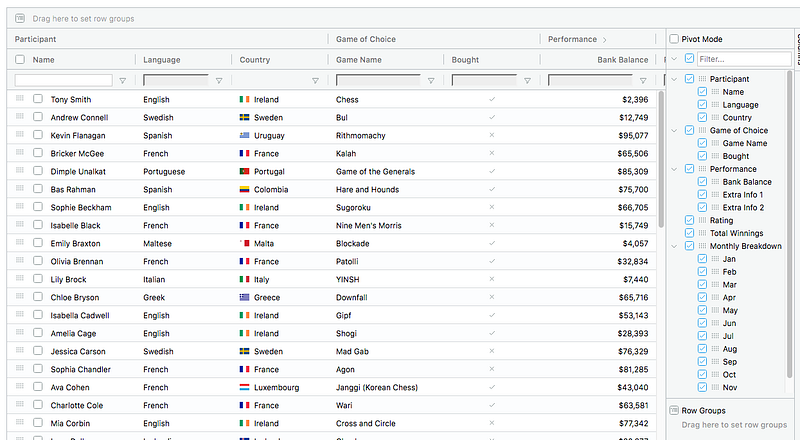
Task: Click the Ireland flag in Tony Smith's row
Action: [244, 100]
